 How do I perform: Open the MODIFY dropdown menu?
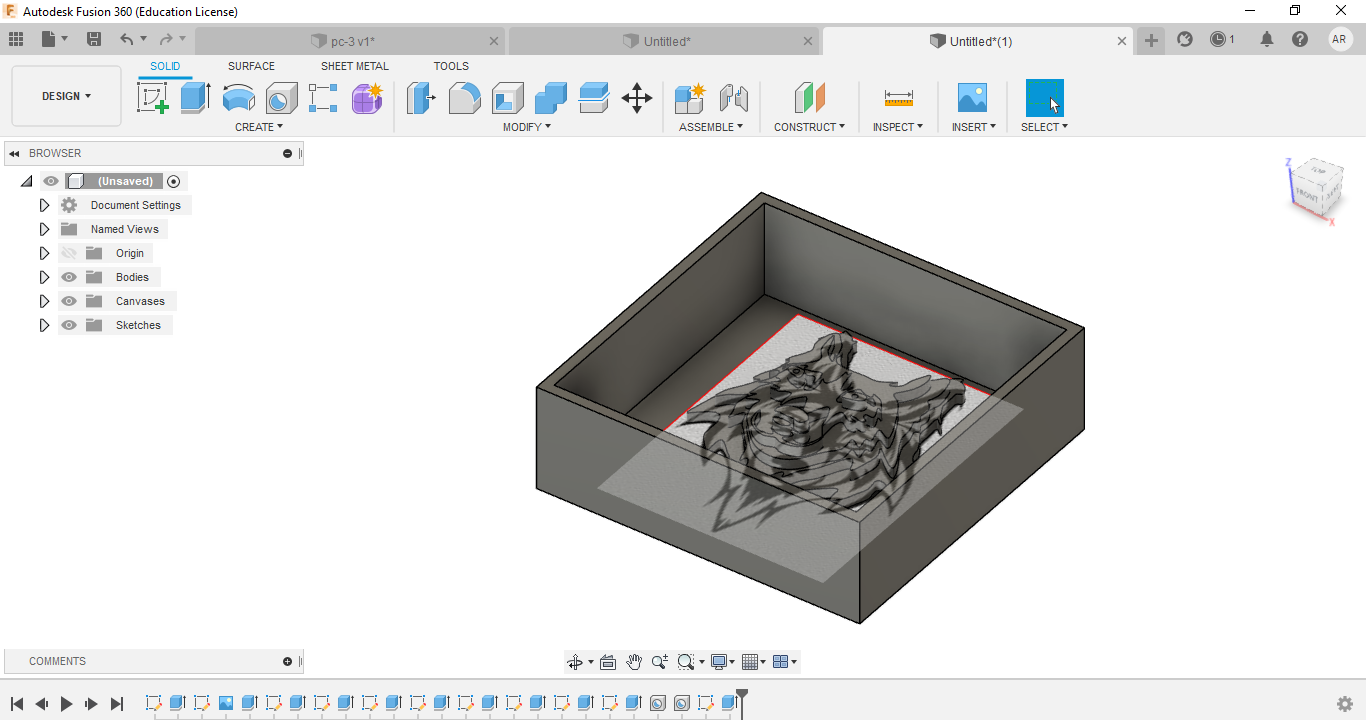click(527, 127)
